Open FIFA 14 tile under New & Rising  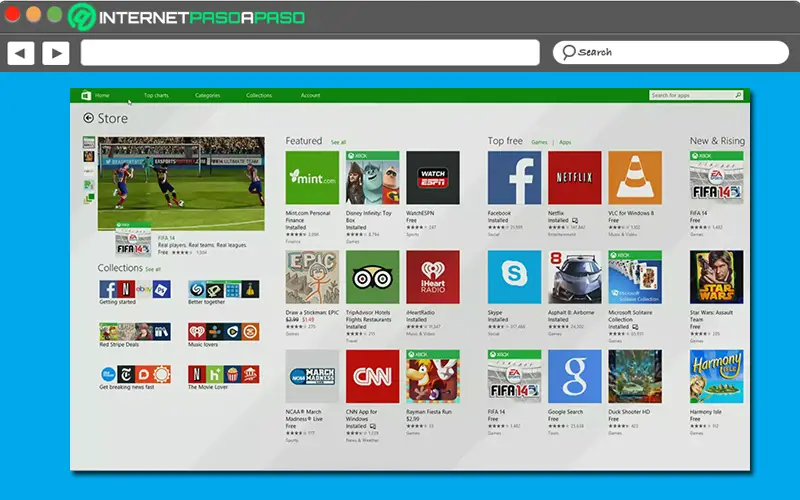tap(716, 178)
